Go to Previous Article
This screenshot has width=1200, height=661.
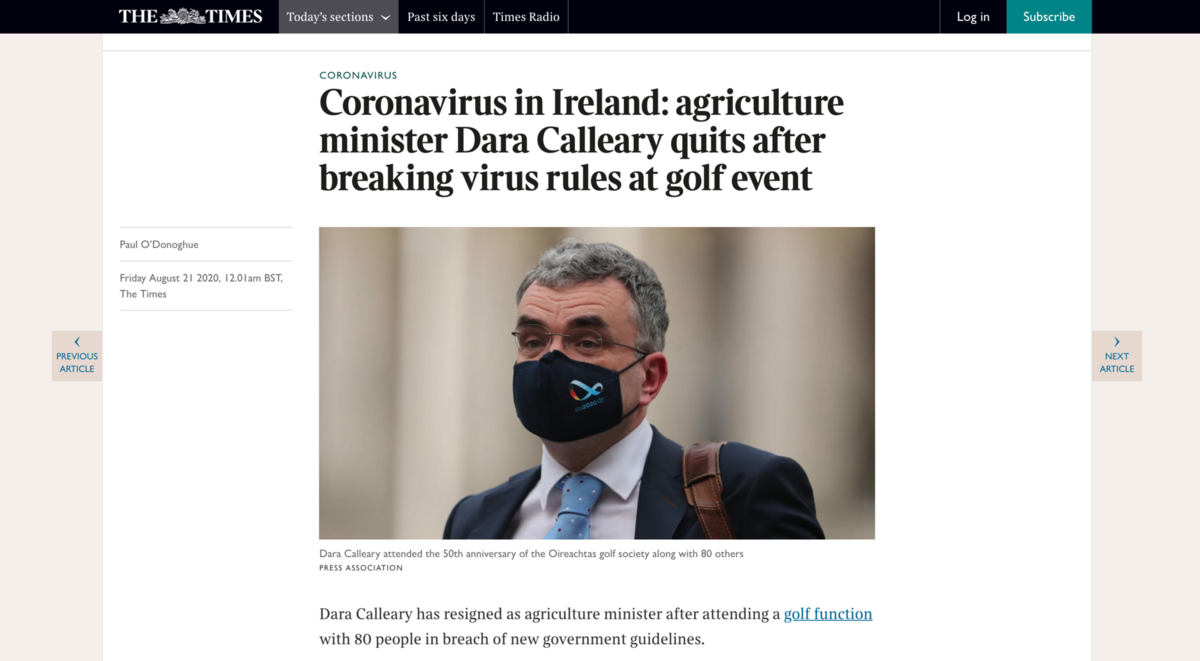coord(77,356)
